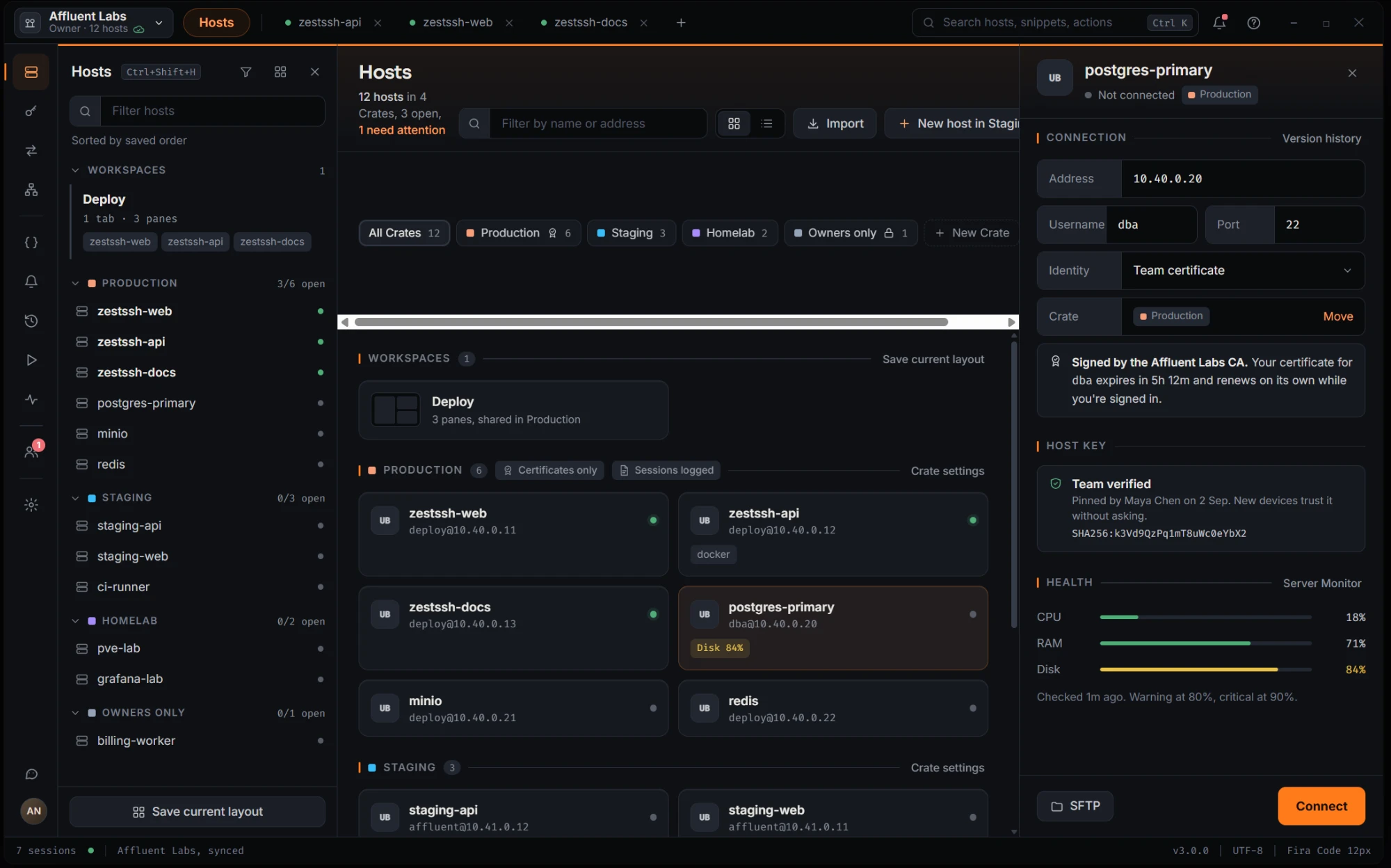Click the grid layout icon in Hosts panel header
This screenshot has height=868, width=1391.
[x=280, y=72]
